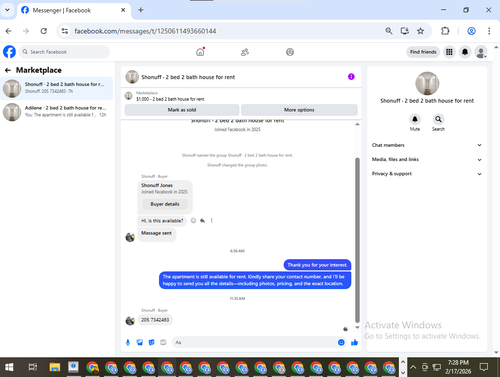Screen dimensions: 500x377
Task: Choose a sticker icon
Action: 151,342
